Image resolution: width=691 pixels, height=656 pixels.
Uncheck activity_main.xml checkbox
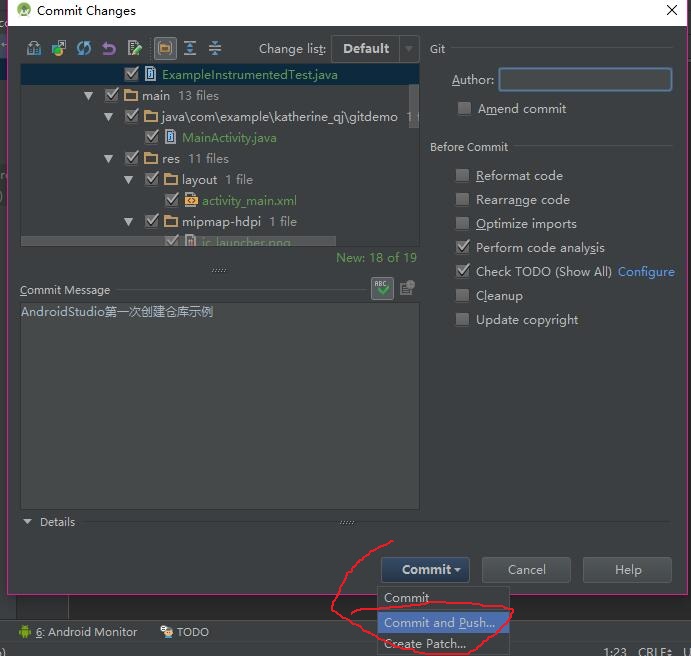point(172,200)
